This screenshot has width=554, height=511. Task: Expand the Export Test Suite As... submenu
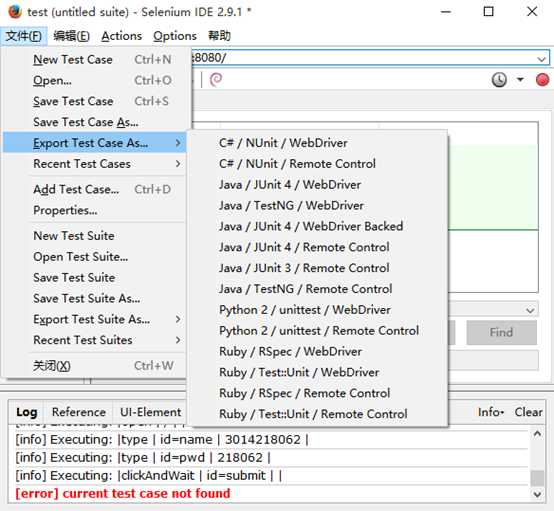94,319
